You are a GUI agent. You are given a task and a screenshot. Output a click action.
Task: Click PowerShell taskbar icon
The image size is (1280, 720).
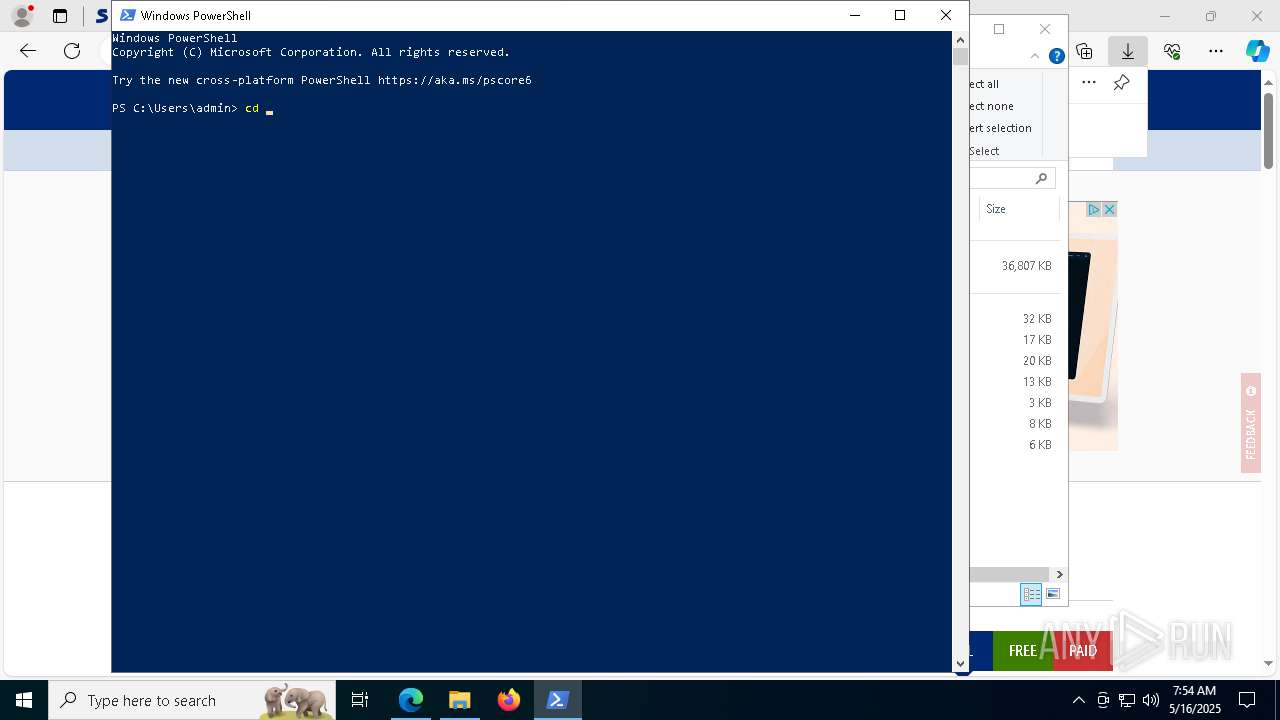click(x=558, y=700)
